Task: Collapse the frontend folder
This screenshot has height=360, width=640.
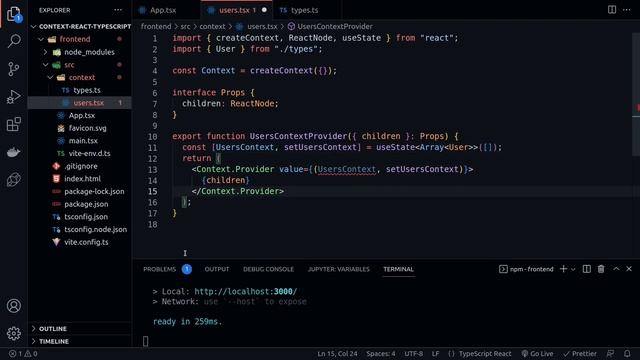Action: (x=80, y=39)
